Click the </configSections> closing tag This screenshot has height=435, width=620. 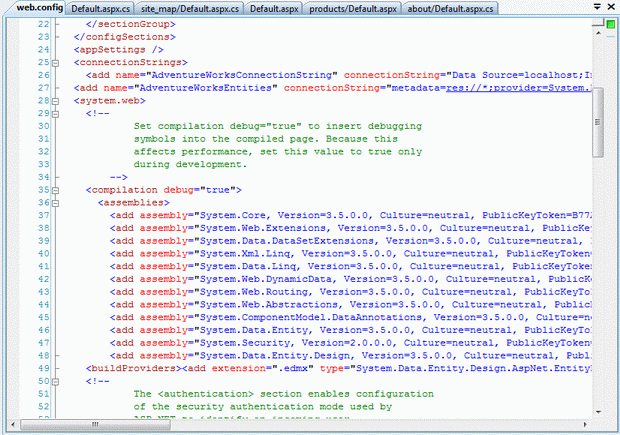coord(125,37)
